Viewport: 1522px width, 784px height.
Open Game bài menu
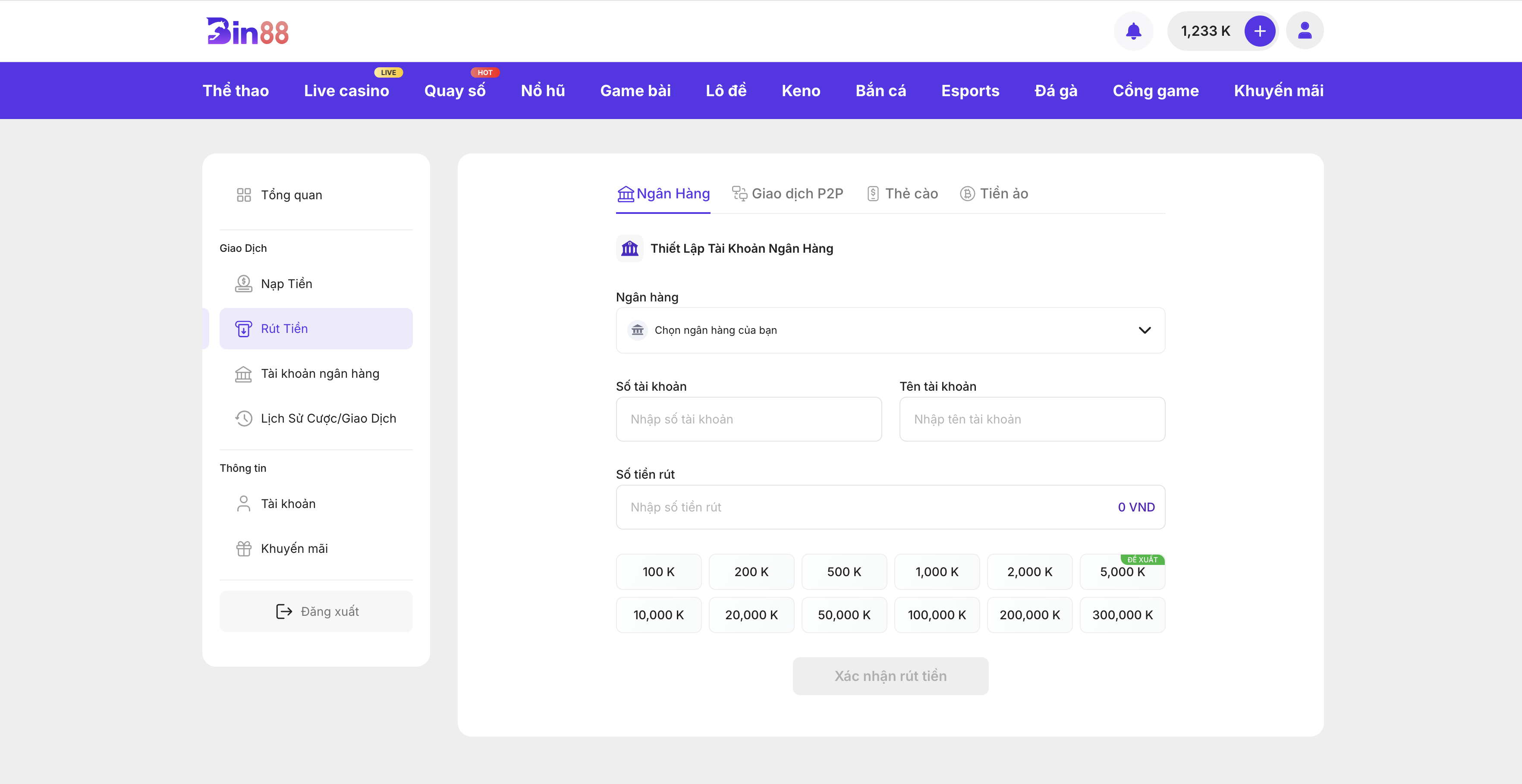635,91
